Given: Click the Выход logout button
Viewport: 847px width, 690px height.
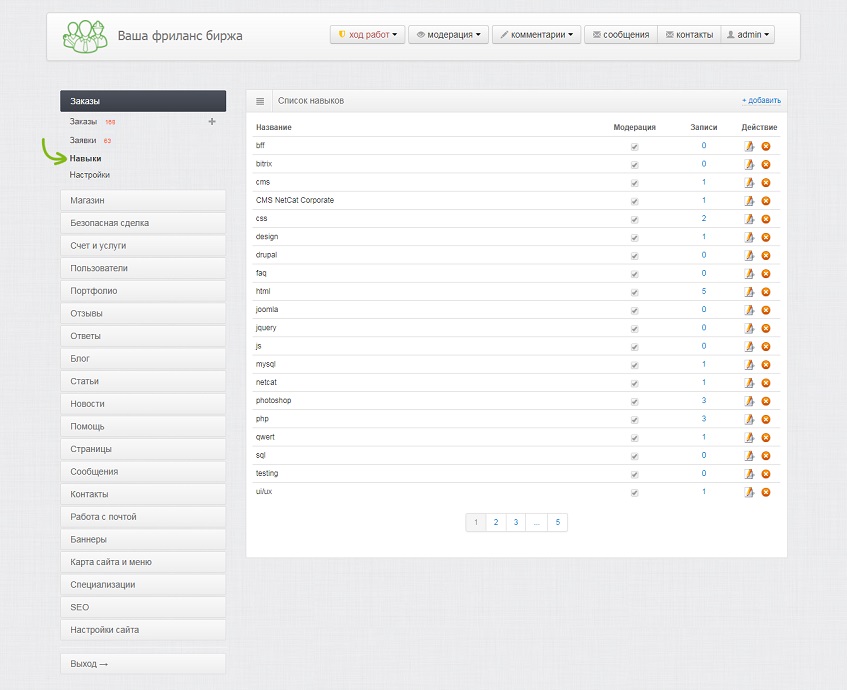Looking at the screenshot, I should 143,664.
